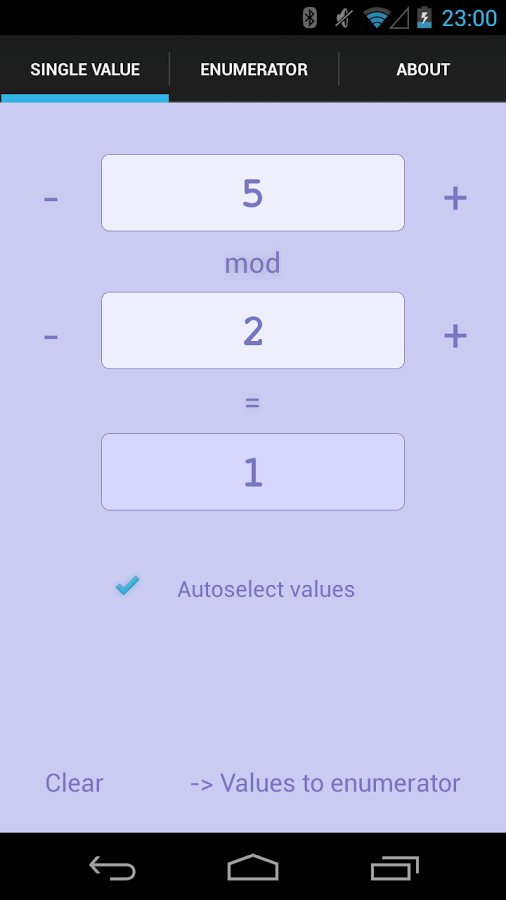This screenshot has height=900, width=506.
Task: Open the About tab
Action: click(x=423, y=69)
